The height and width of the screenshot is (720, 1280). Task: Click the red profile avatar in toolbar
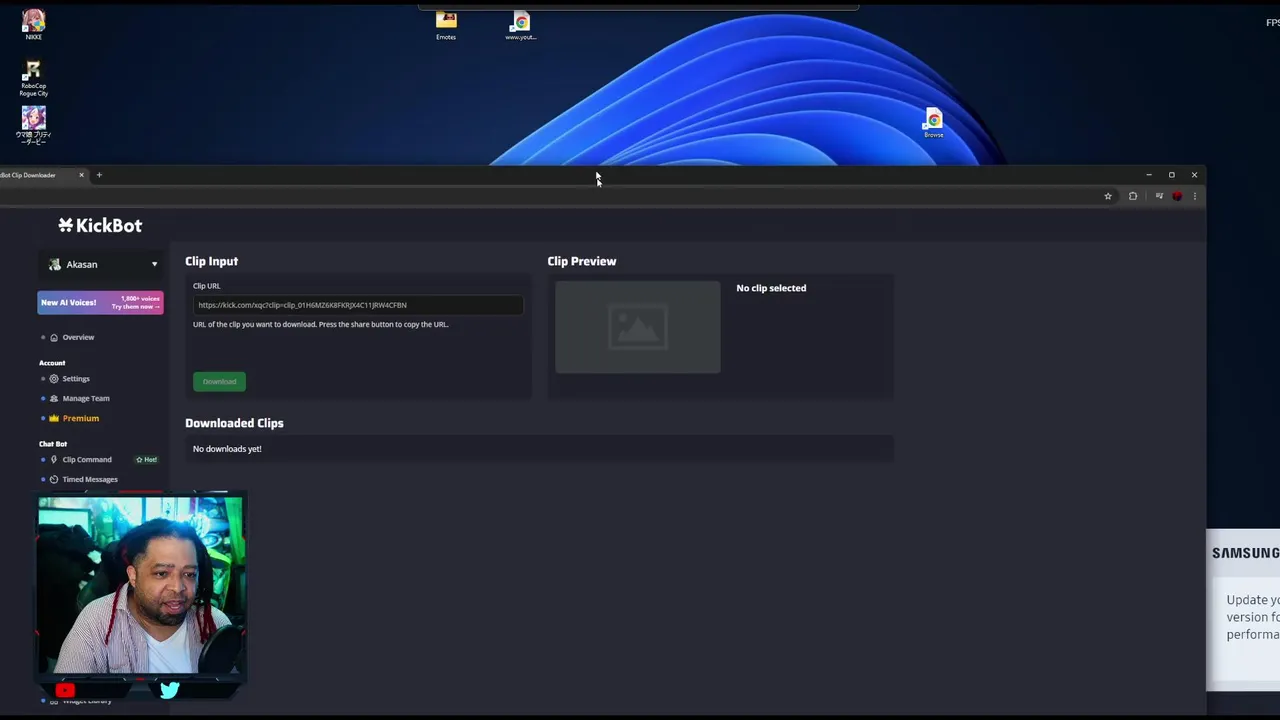point(1177,196)
